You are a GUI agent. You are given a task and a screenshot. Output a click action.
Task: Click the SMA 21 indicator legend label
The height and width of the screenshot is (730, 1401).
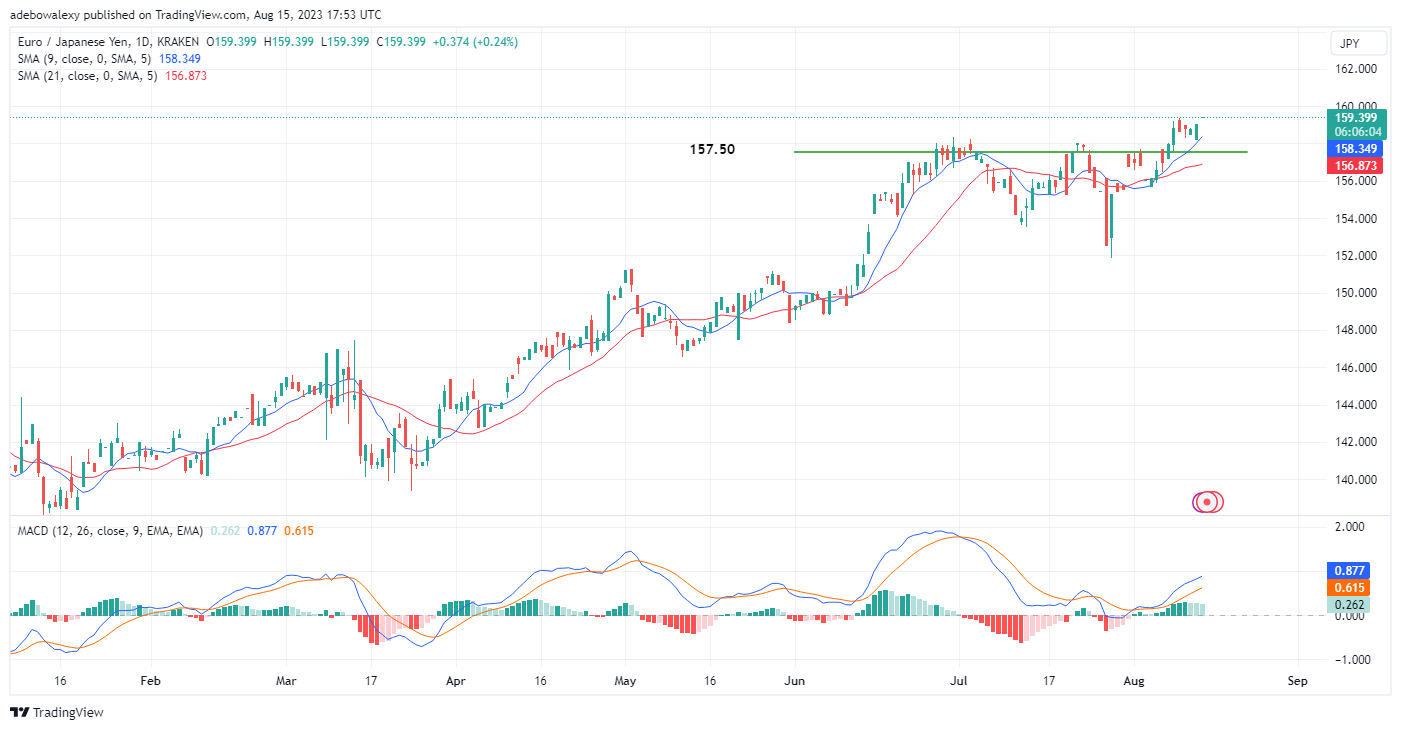click(87, 76)
